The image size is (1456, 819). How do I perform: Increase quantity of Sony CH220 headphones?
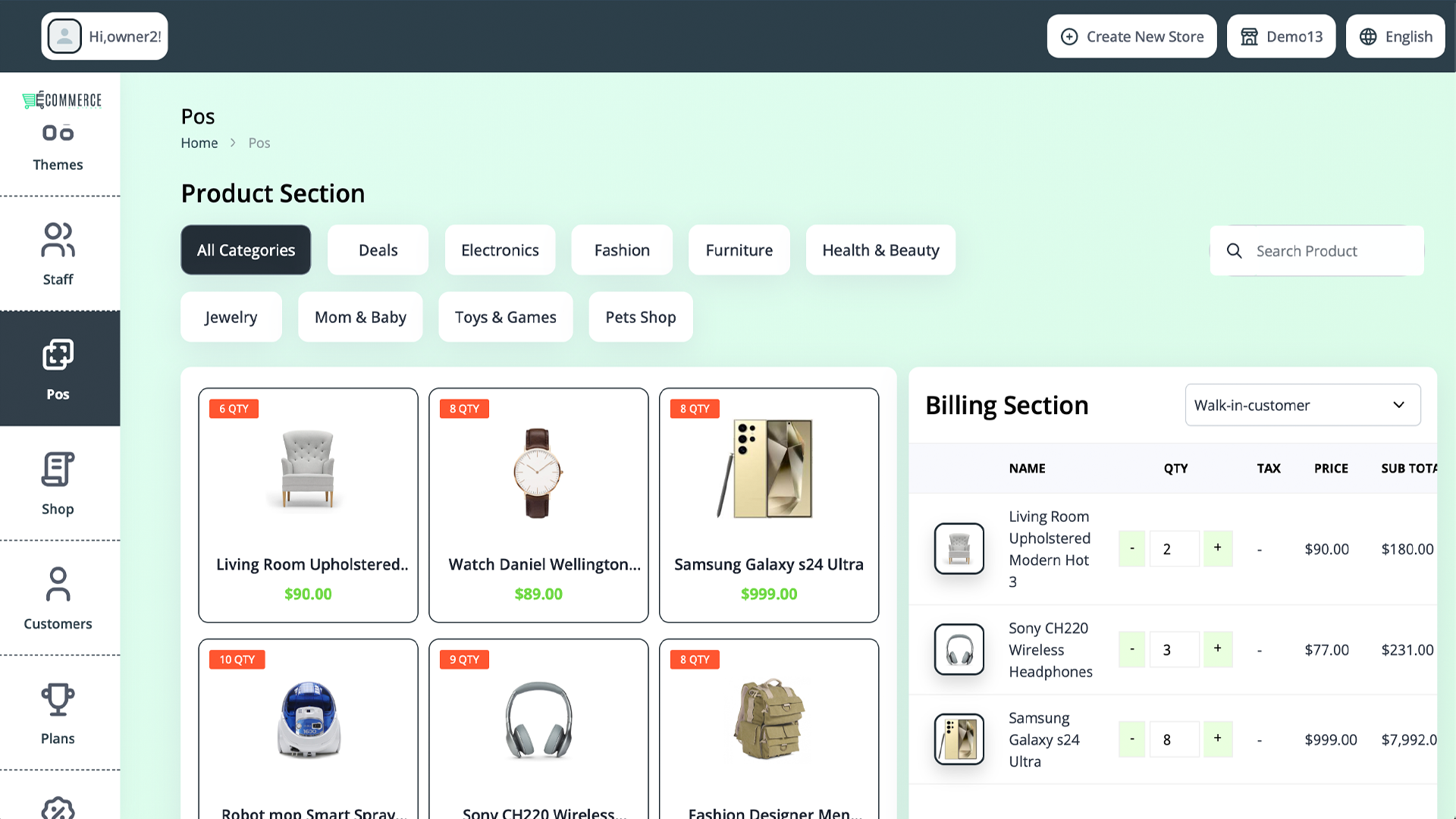(x=1218, y=649)
